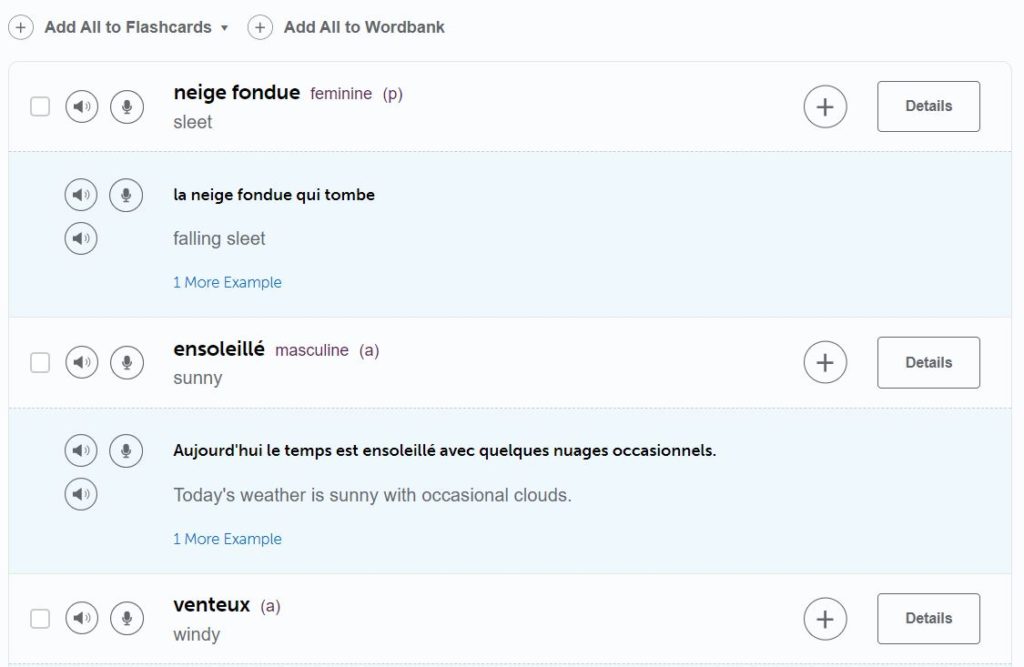This screenshot has height=667, width=1024.
Task: Tick the venteux checkbox
Action: pos(40,619)
